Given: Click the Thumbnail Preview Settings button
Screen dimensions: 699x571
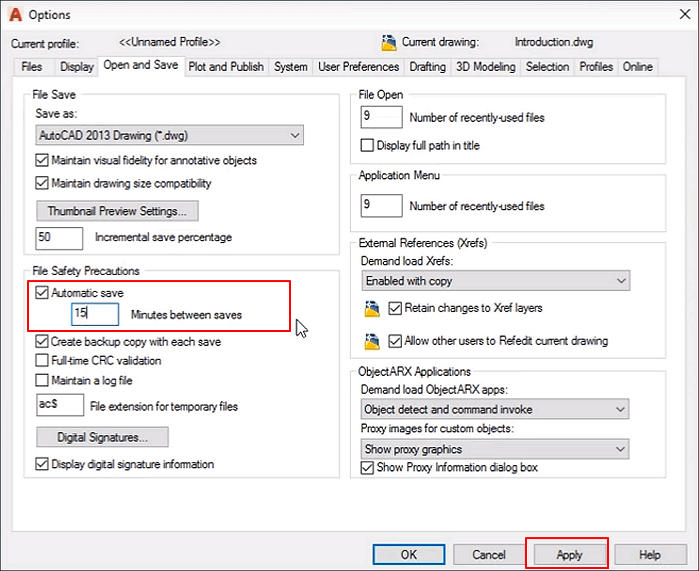Looking at the screenshot, I should pyautogui.click(x=117, y=211).
